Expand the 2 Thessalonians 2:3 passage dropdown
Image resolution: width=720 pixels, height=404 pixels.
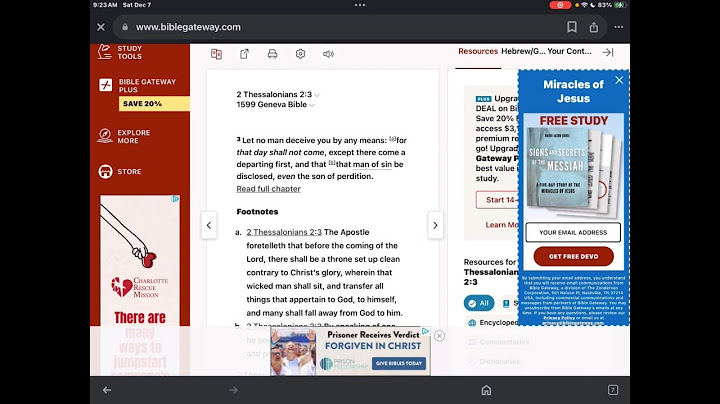coord(278,94)
